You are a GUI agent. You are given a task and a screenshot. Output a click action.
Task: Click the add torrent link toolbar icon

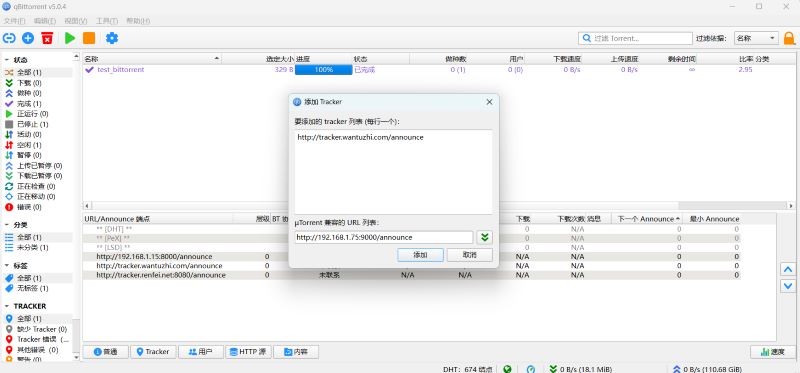click(x=9, y=38)
